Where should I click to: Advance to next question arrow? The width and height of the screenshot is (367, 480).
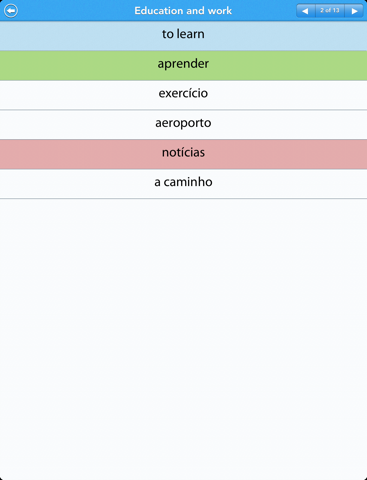[354, 11]
